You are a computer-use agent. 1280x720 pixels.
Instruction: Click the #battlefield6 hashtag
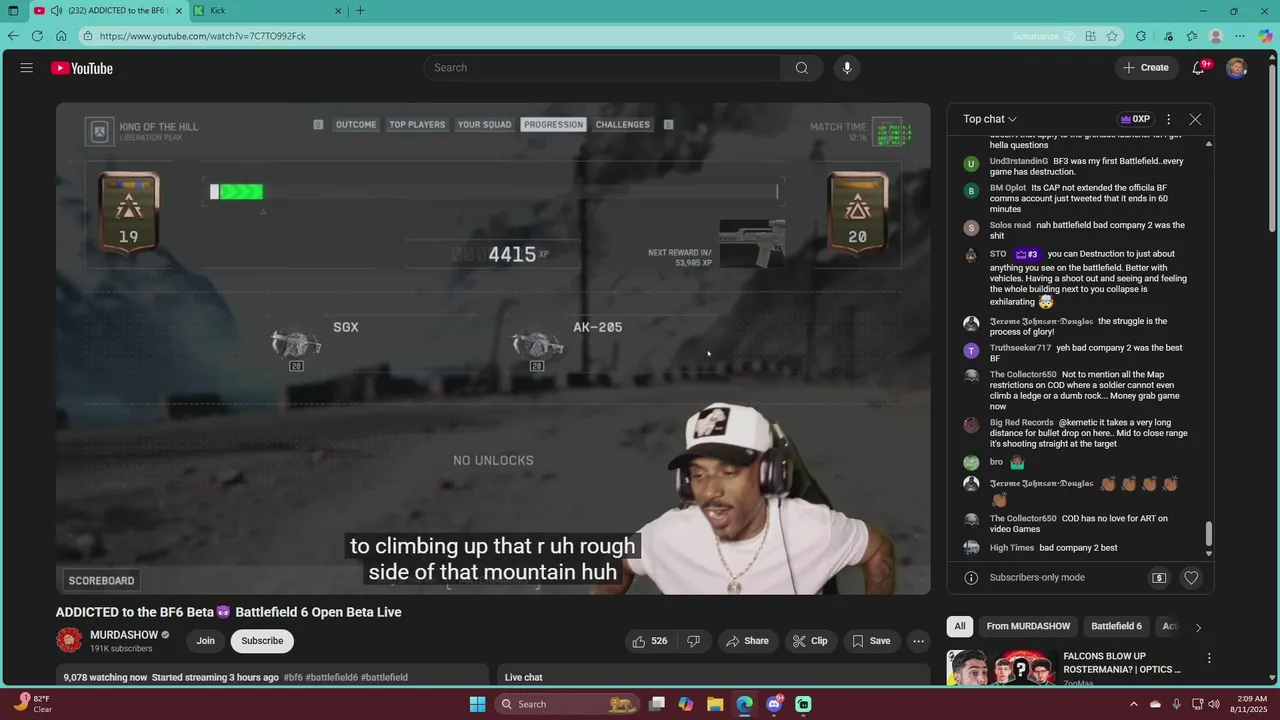[332, 677]
